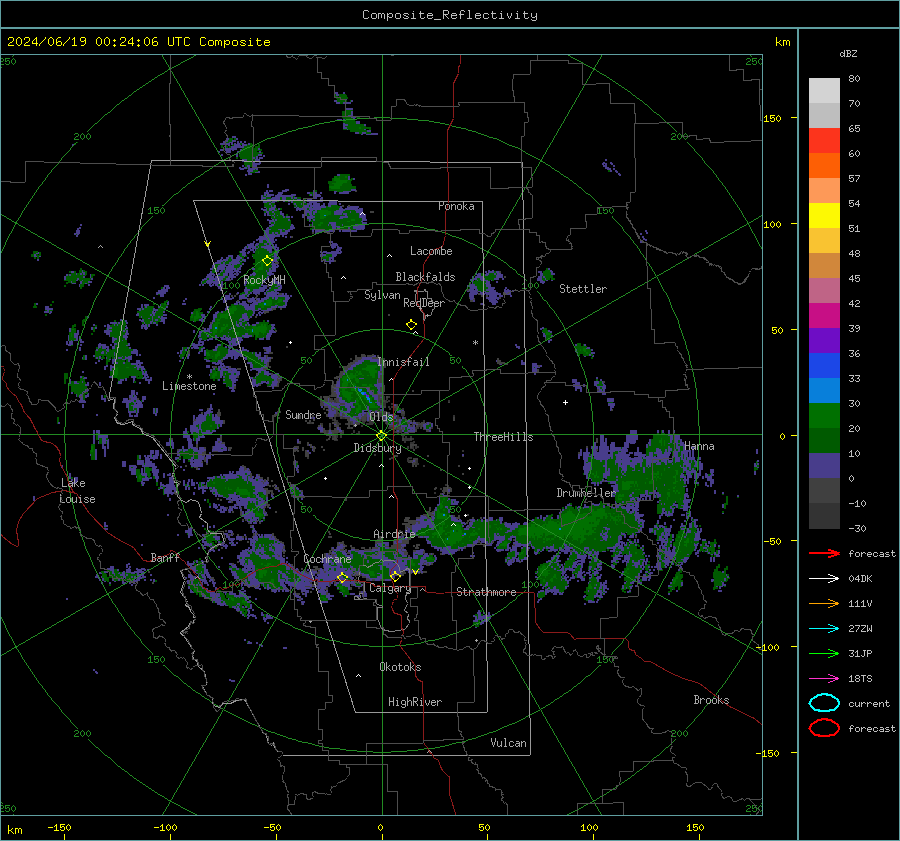Click the magenta 18TS arrow in legend

824,678
